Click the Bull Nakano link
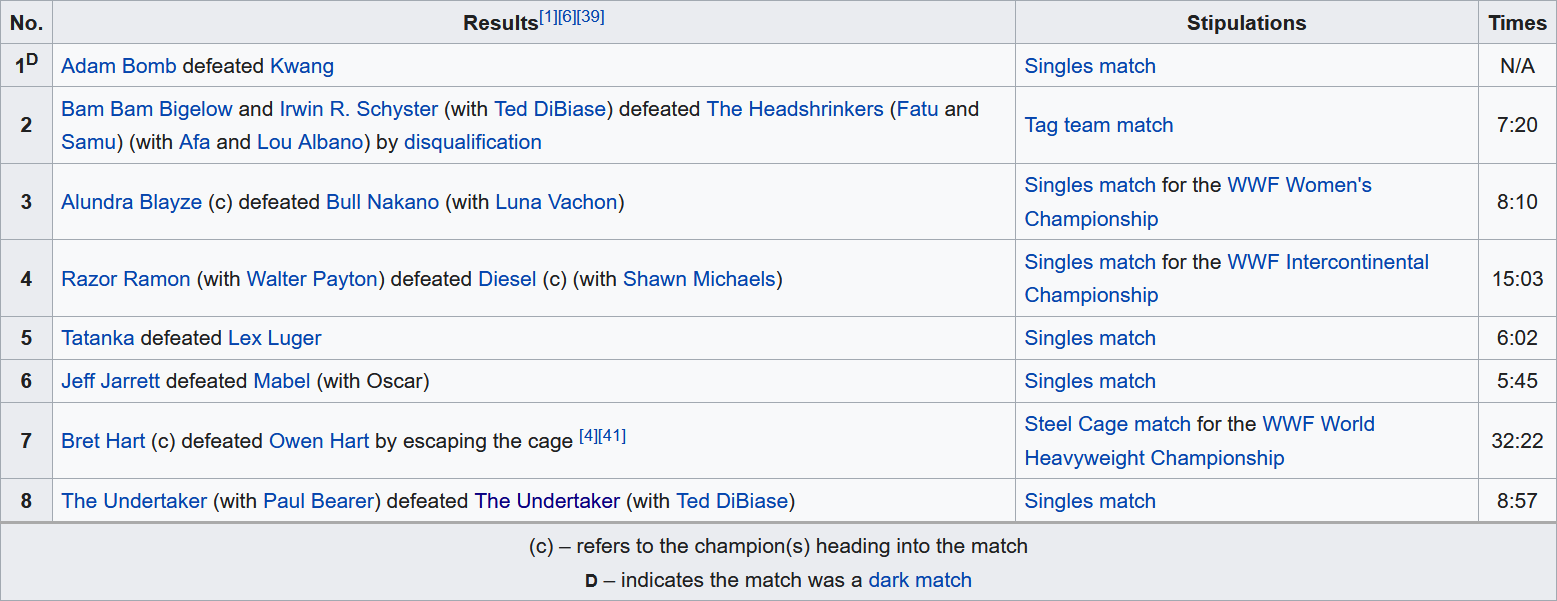Image resolution: width=1557 pixels, height=601 pixels. point(382,202)
